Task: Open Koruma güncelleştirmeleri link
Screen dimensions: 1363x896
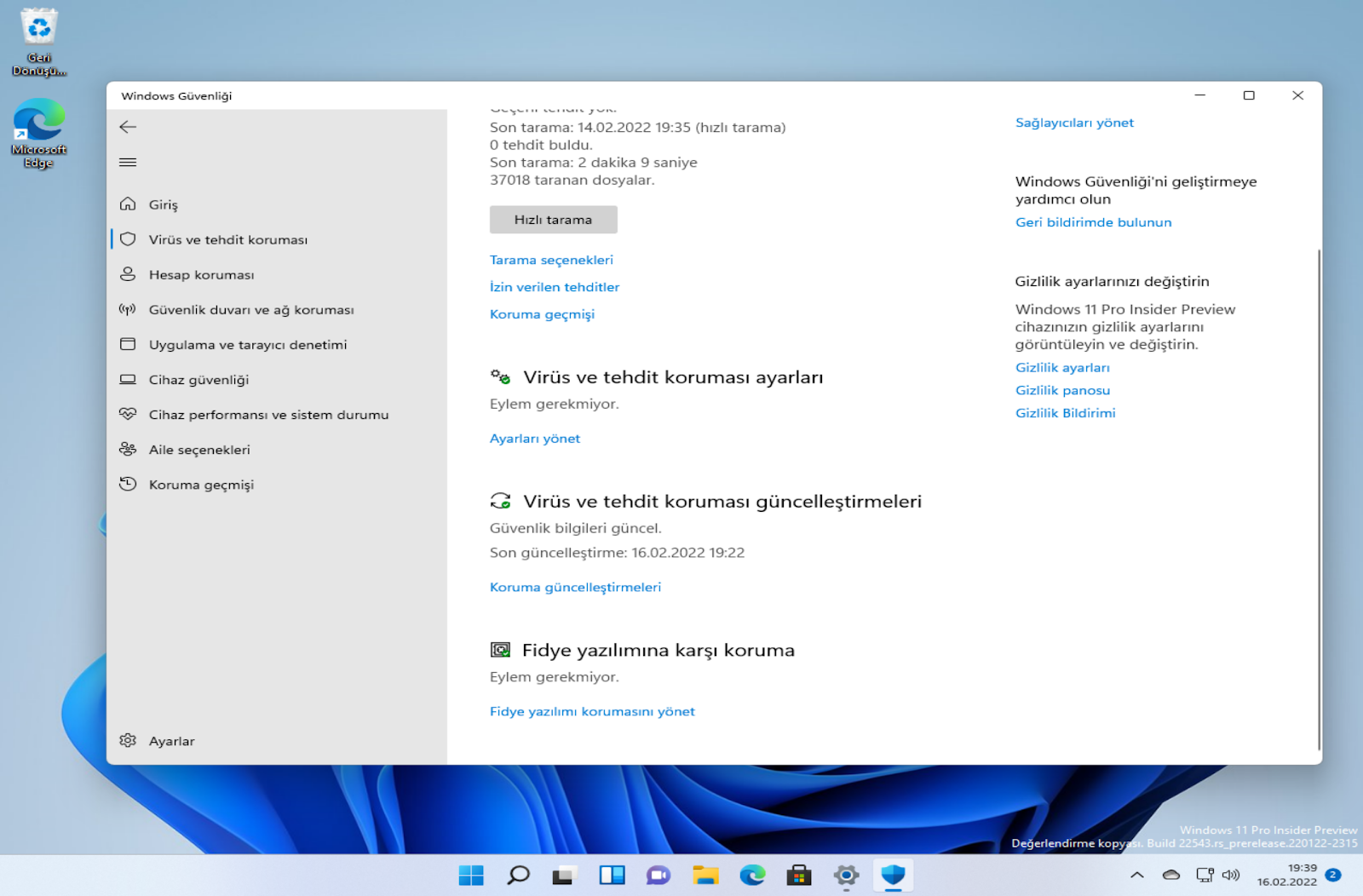Action: point(575,587)
